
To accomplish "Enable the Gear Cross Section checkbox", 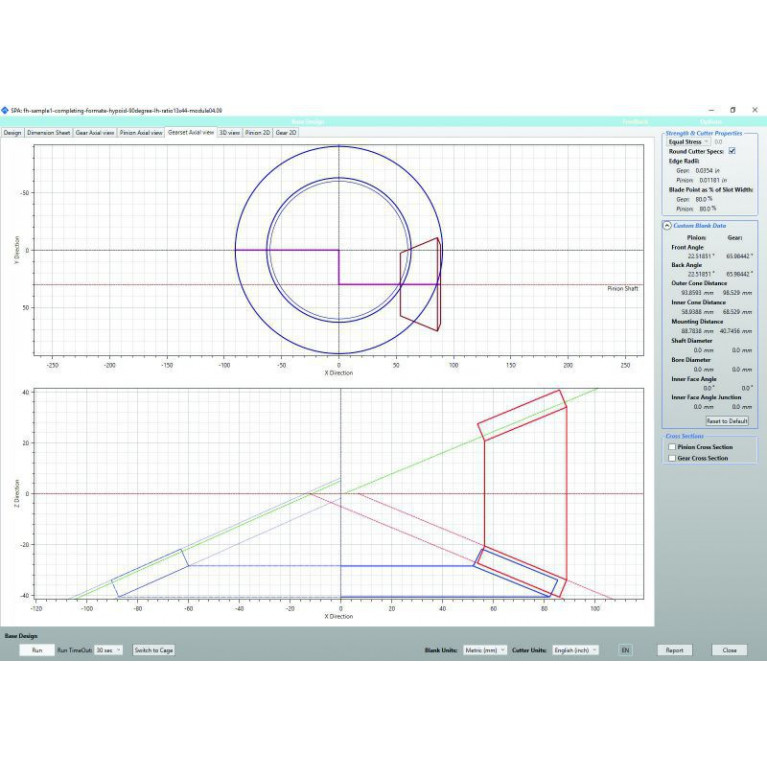I will pyautogui.click(x=672, y=458).
